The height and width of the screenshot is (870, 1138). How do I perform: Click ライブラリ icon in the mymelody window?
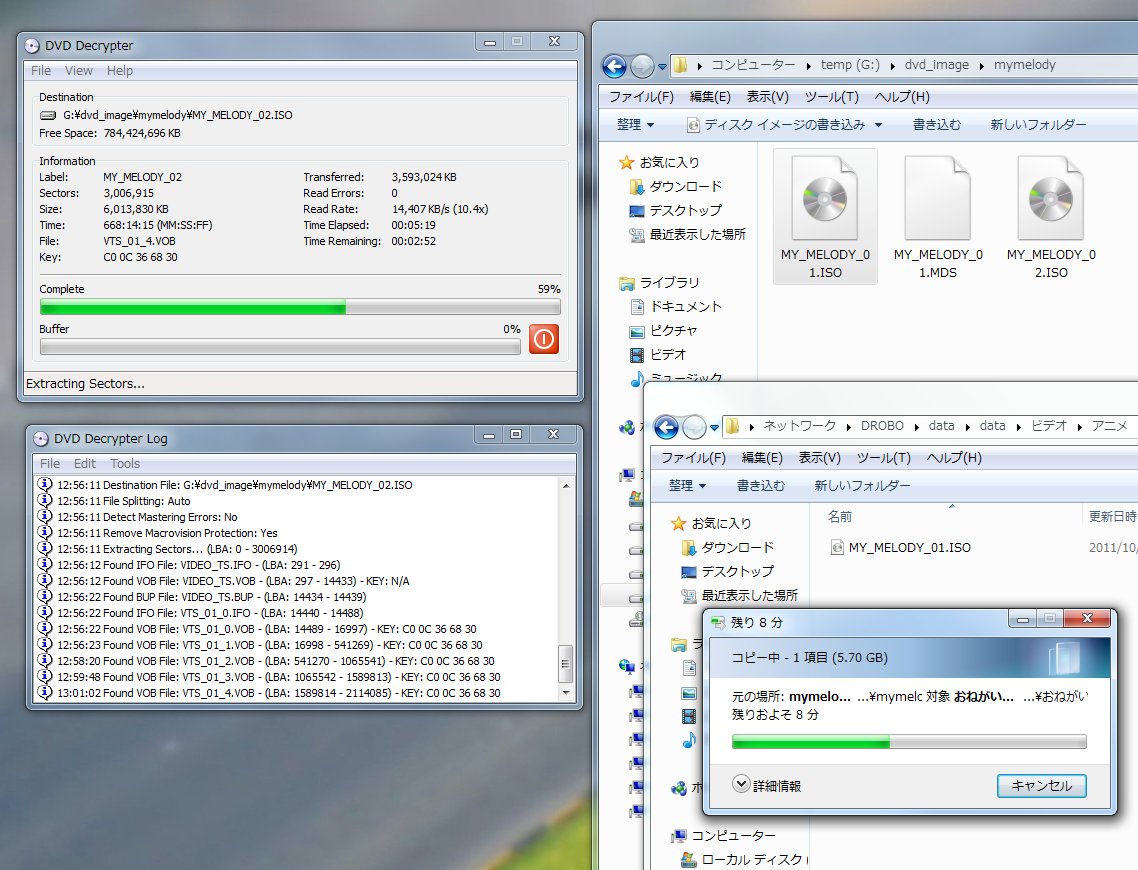coord(626,283)
